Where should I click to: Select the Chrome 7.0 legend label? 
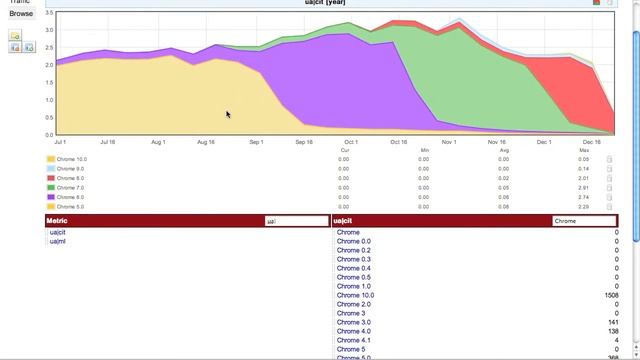tap(70, 188)
